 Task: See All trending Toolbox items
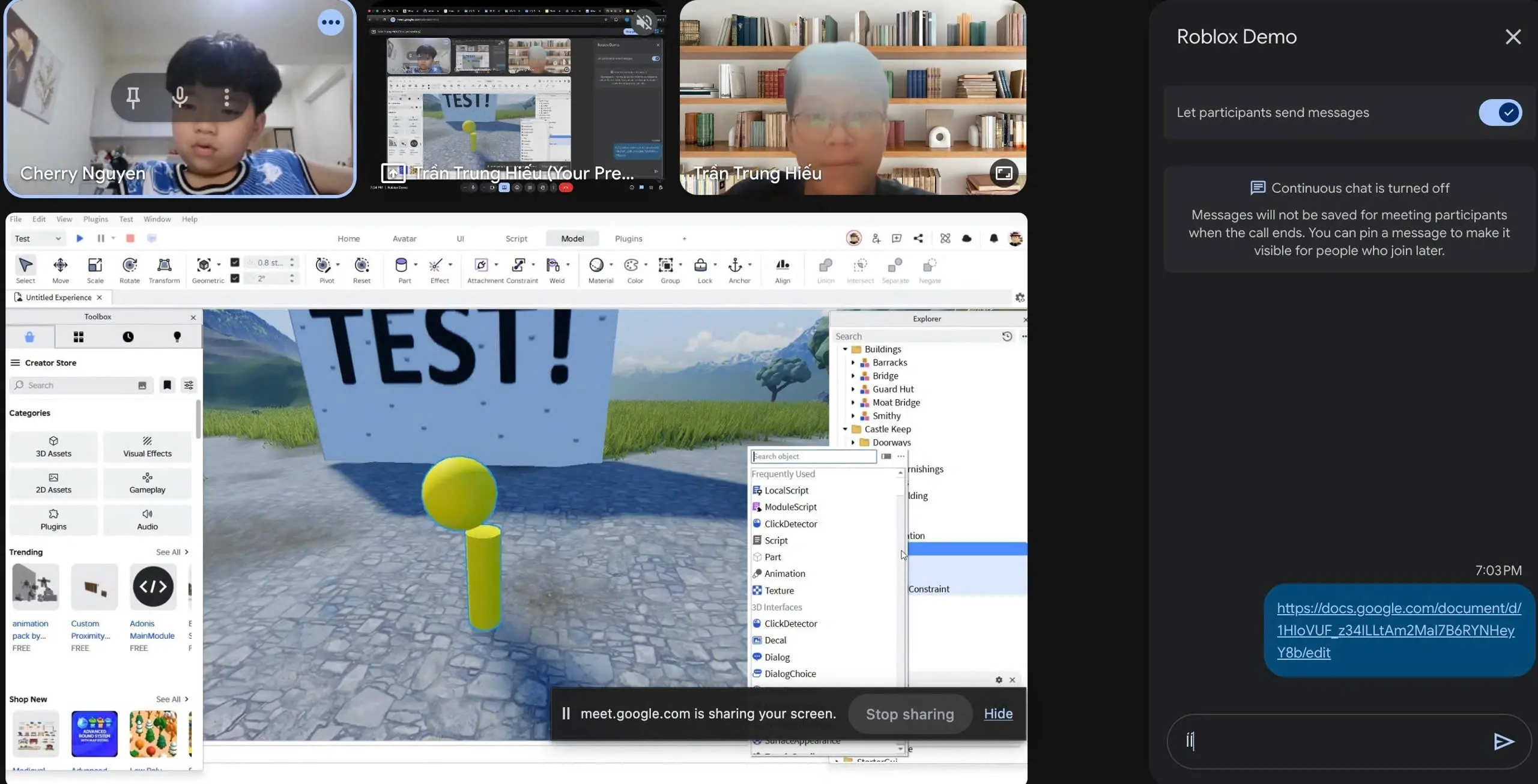tap(172, 552)
